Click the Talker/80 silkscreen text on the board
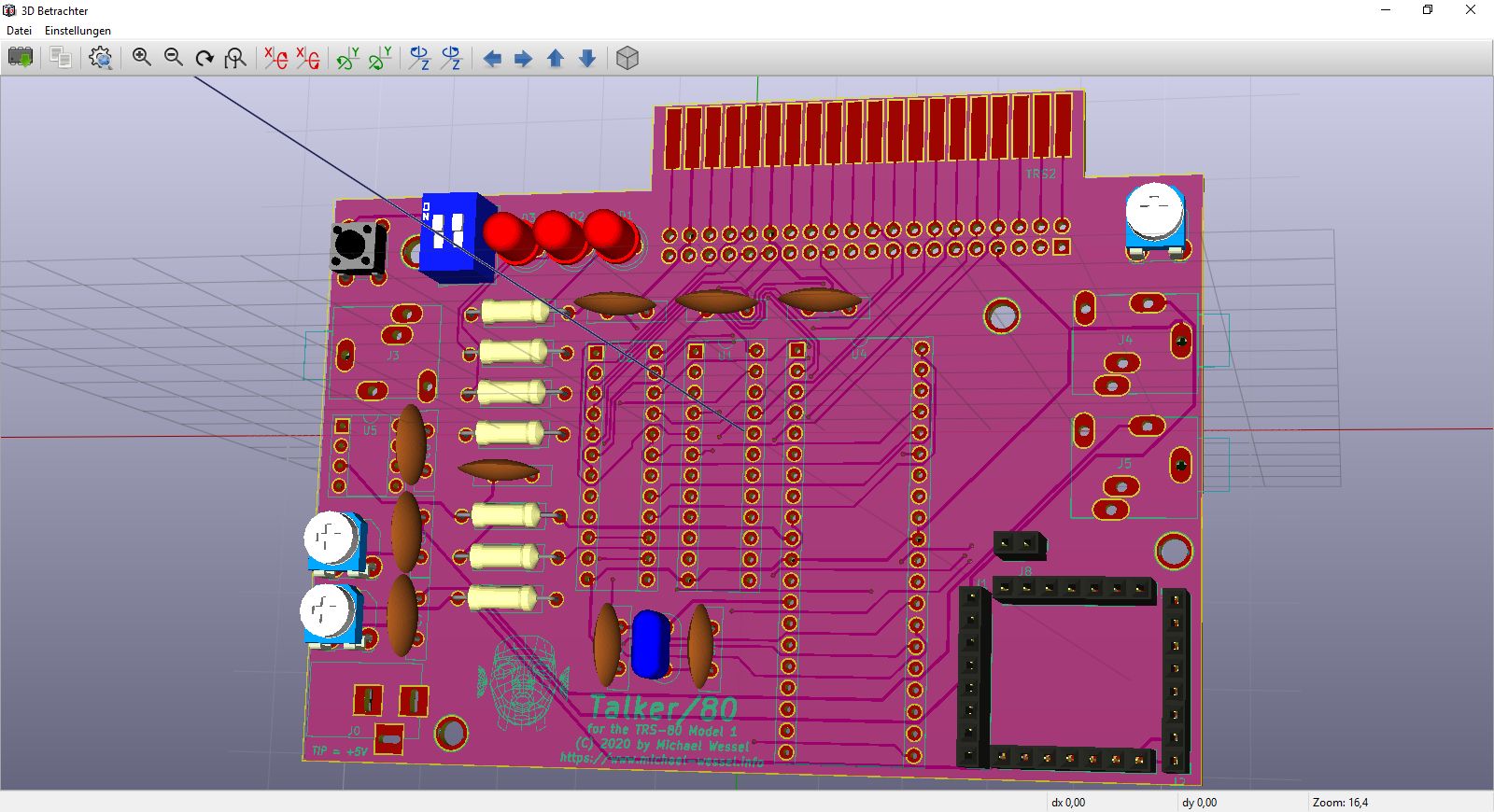 [663, 708]
